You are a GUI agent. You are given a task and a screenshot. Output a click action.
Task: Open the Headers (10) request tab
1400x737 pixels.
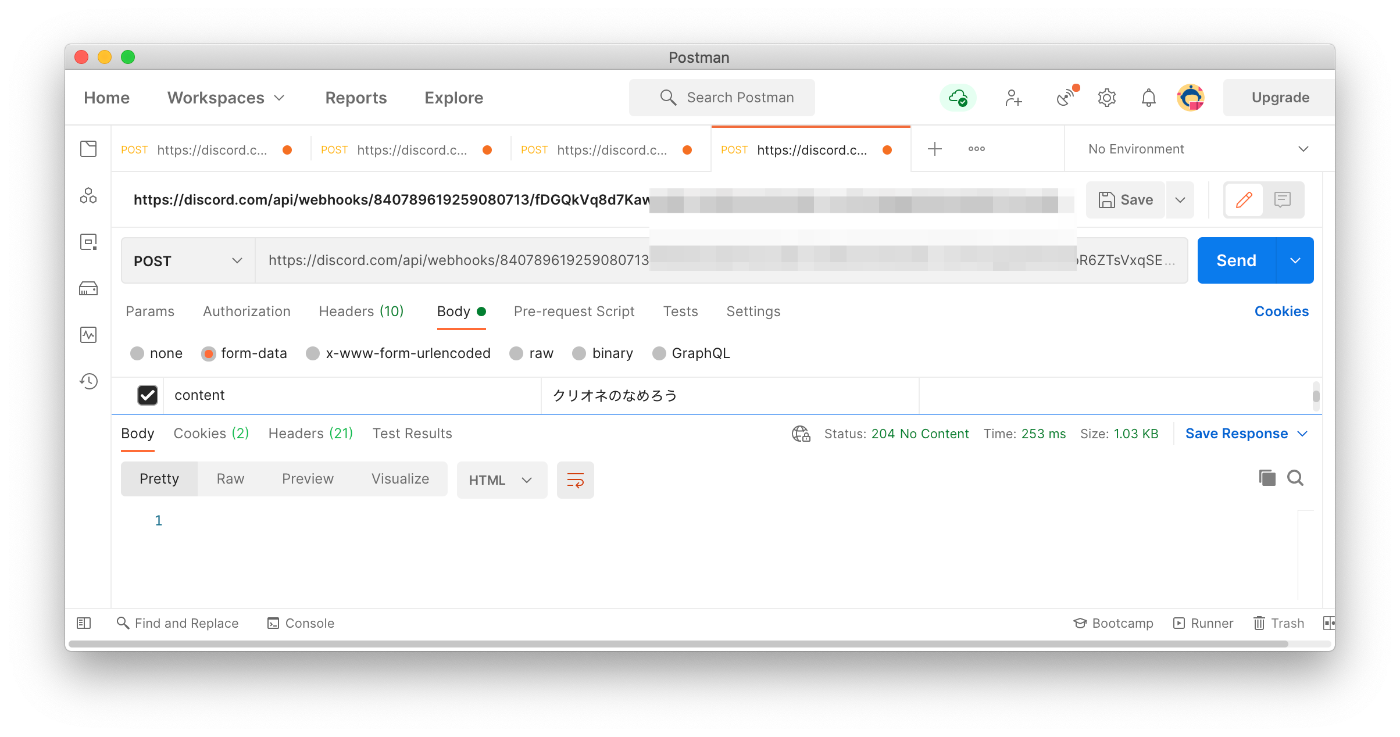point(361,311)
